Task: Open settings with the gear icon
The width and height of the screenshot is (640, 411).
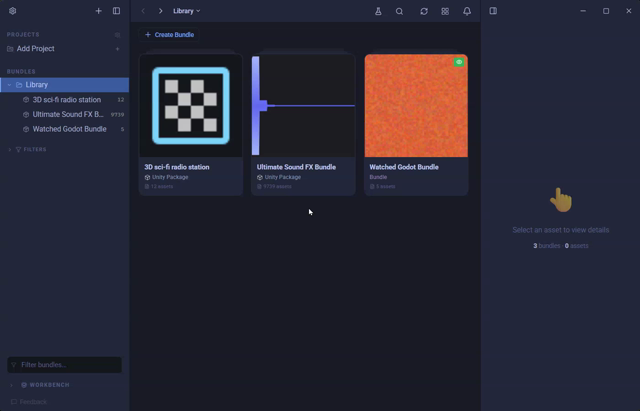Action: pos(13,11)
